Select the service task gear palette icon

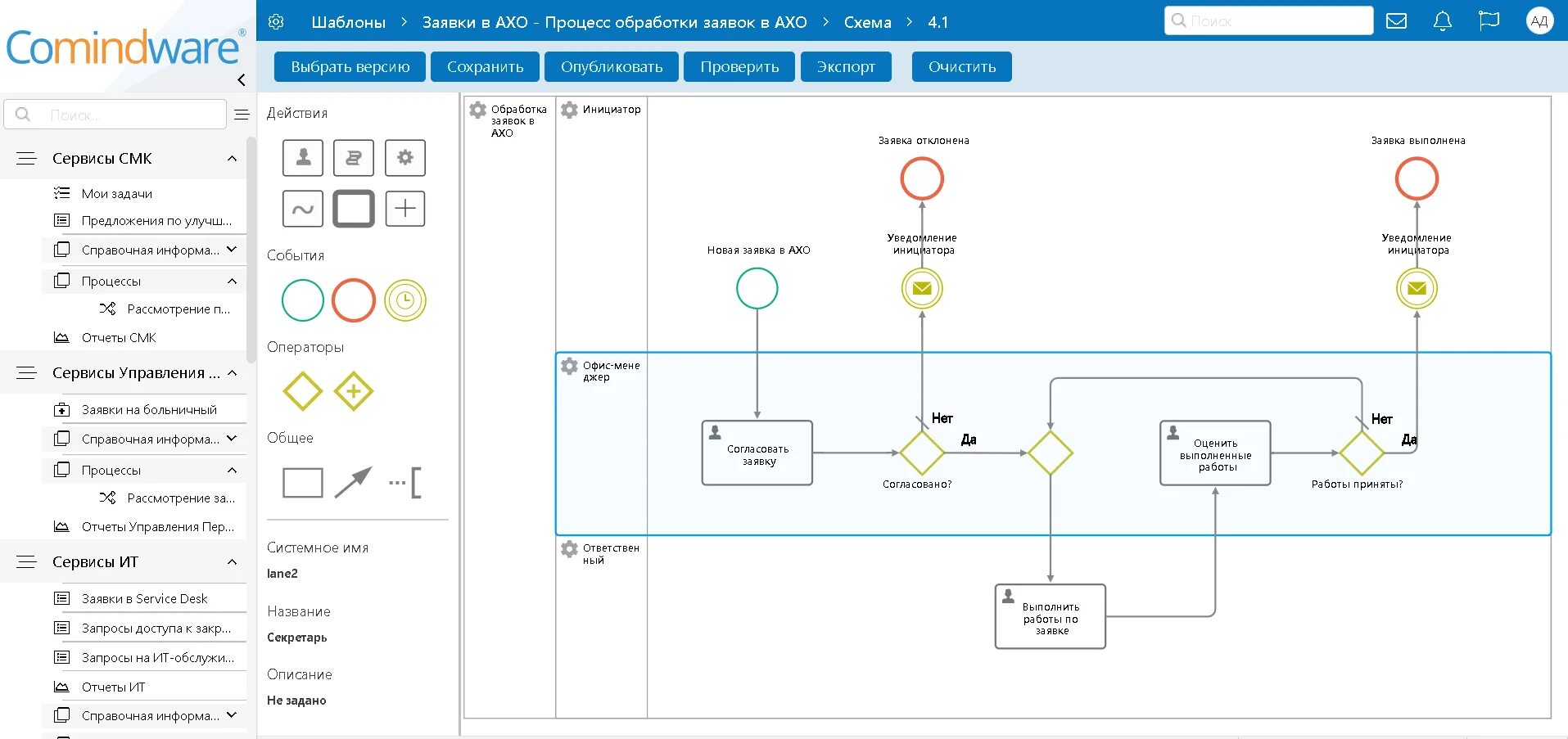[x=405, y=157]
